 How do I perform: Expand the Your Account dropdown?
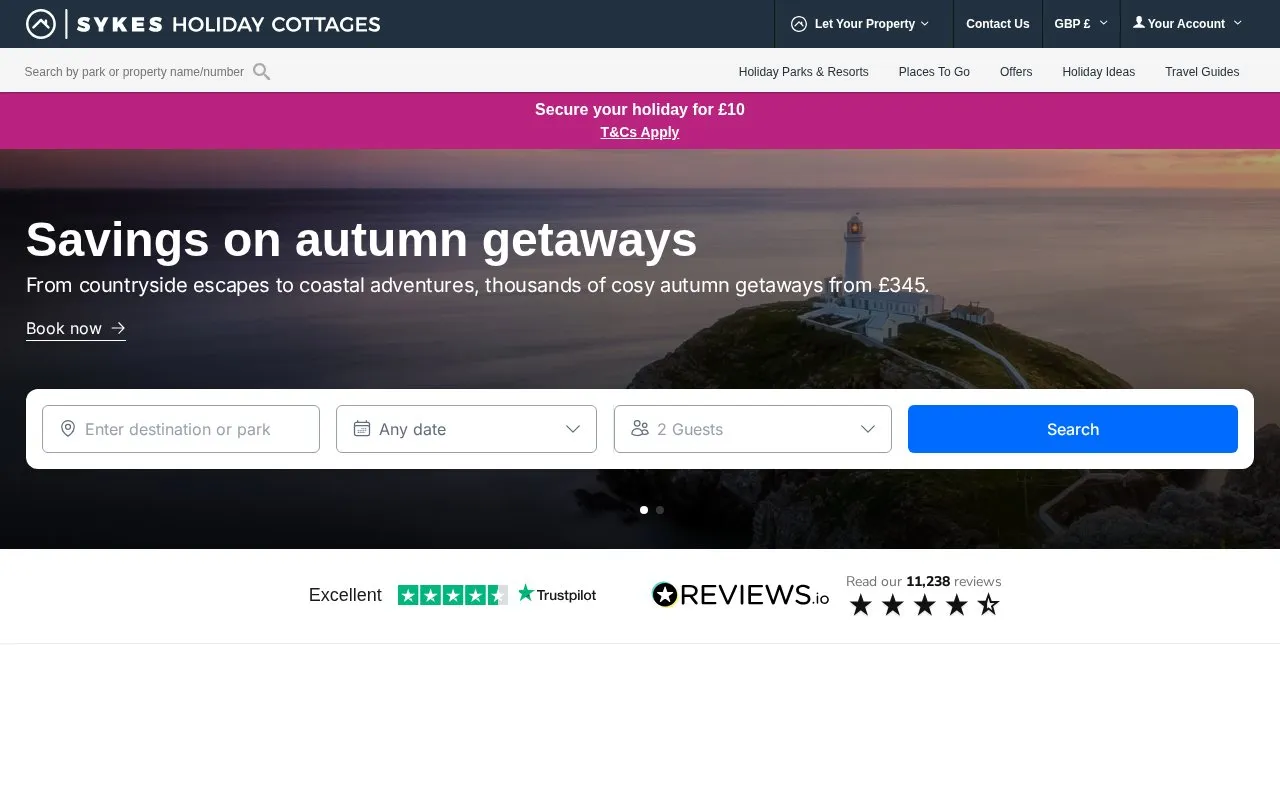pyautogui.click(x=1187, y=24)
